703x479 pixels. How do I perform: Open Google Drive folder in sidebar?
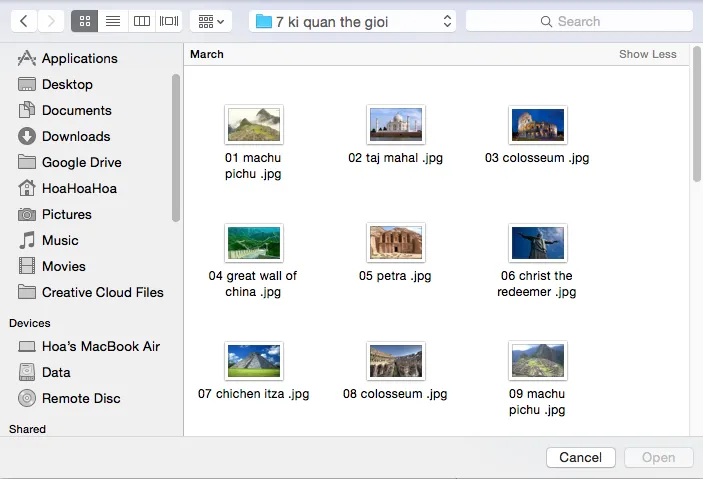point(81,162)
